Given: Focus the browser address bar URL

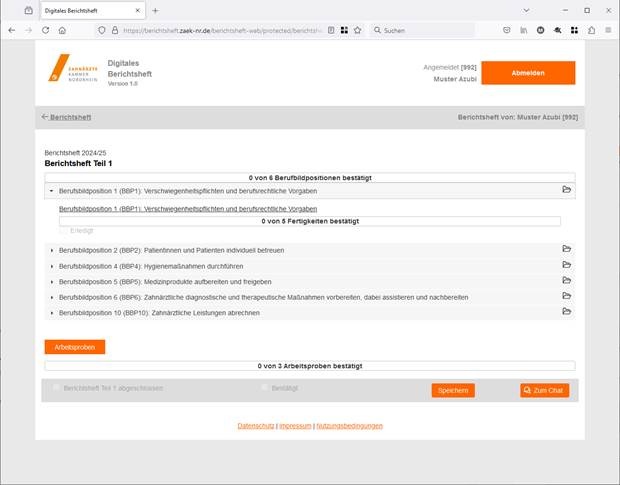Looking at the screenshot, I should 222,30.
